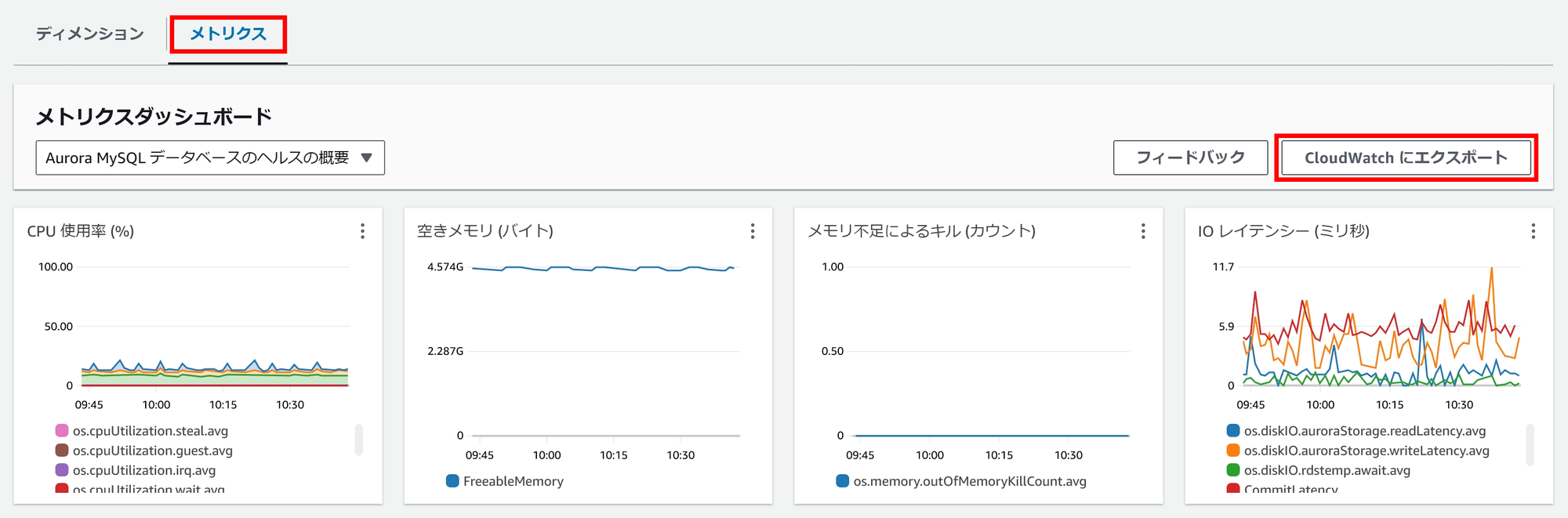Viewport: 1568px width, 518px height.
Task: Switch to the ディメンション tab
Action: click(90, 34)
